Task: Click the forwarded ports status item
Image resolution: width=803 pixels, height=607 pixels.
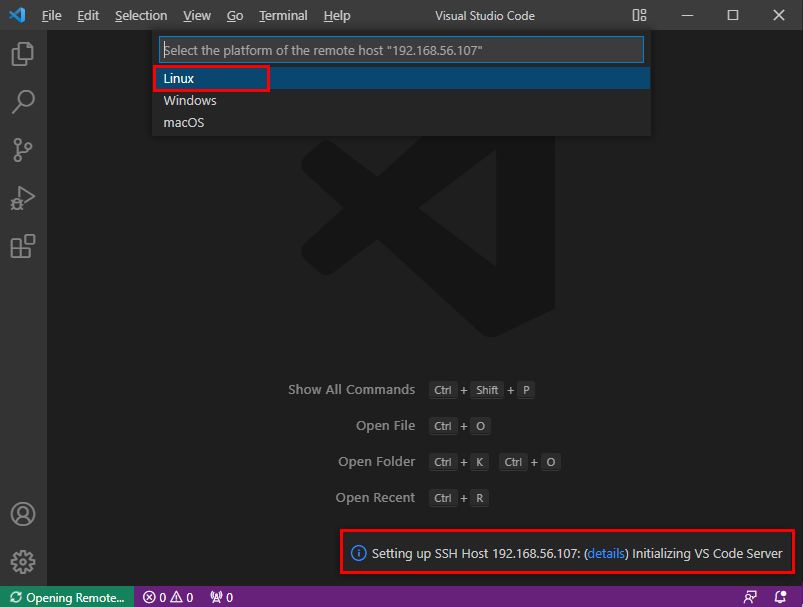Action: (x=221, y=597)
